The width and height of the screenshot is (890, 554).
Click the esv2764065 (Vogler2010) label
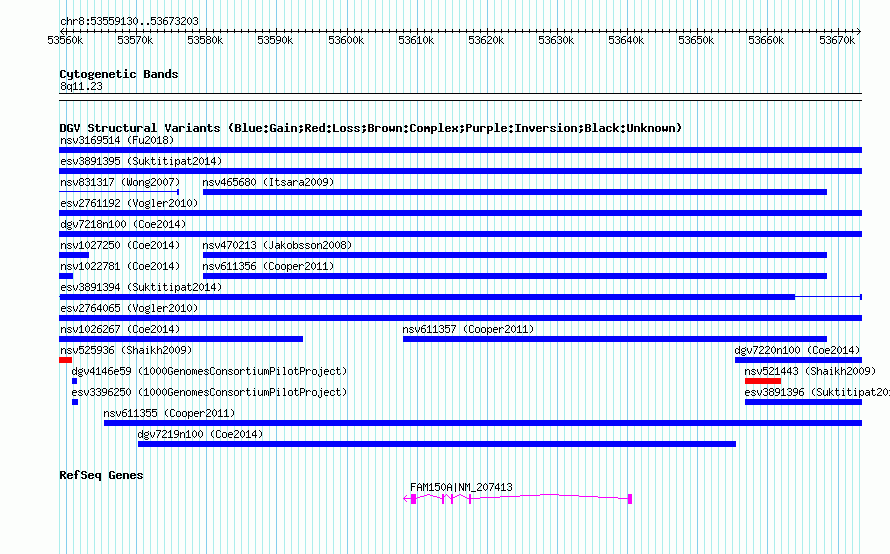pyautogui.click(x=129, y=308)
